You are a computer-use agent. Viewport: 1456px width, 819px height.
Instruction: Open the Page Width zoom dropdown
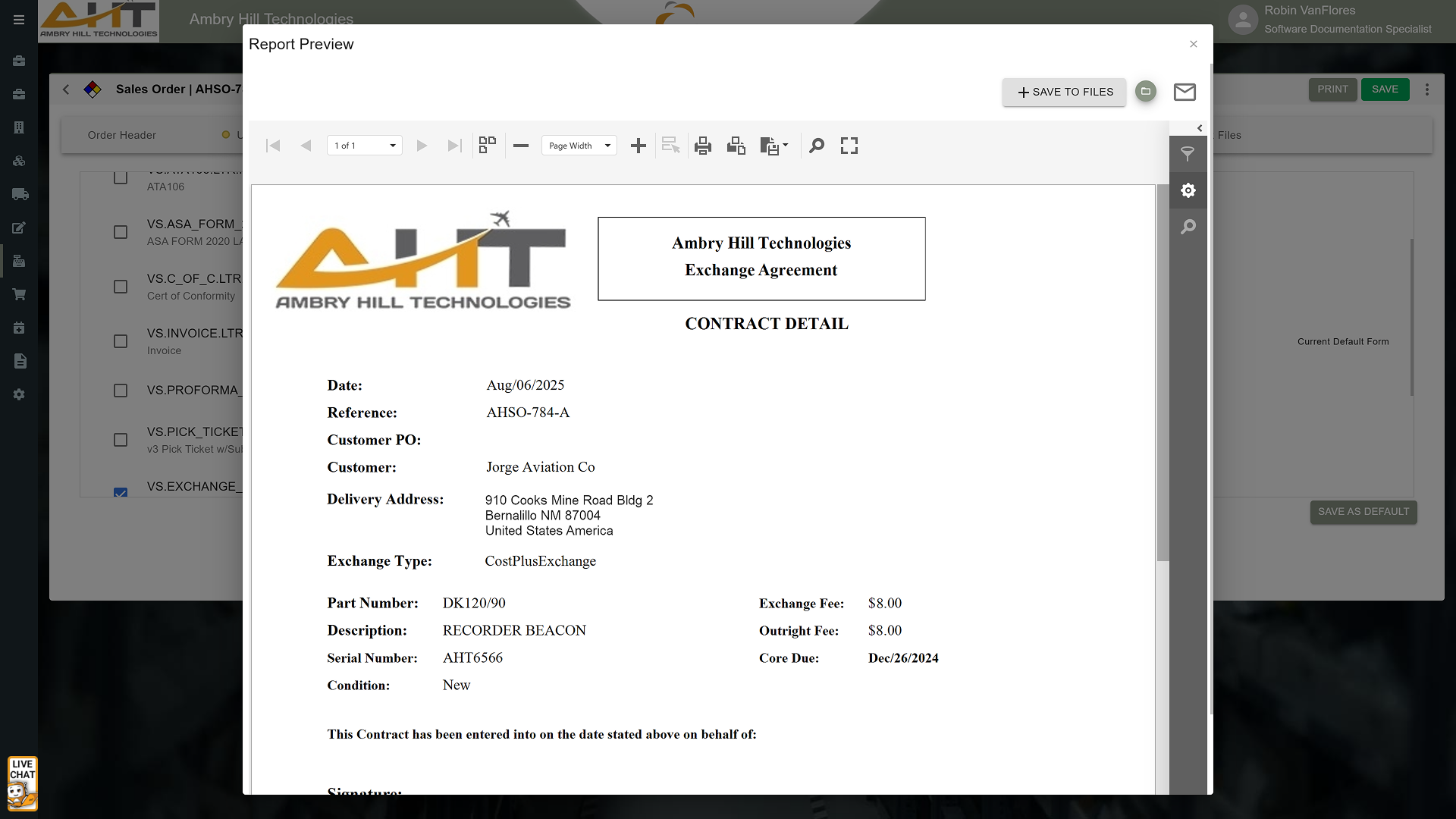tap(579, 146)
